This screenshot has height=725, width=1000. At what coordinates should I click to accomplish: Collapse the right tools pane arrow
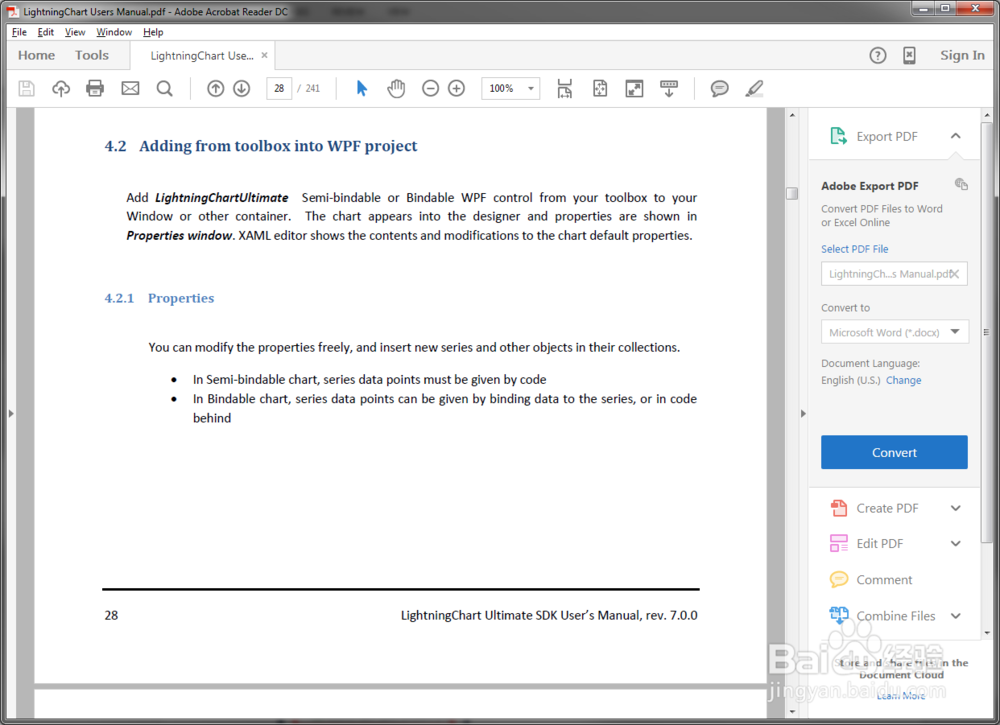tap(803, 413)
